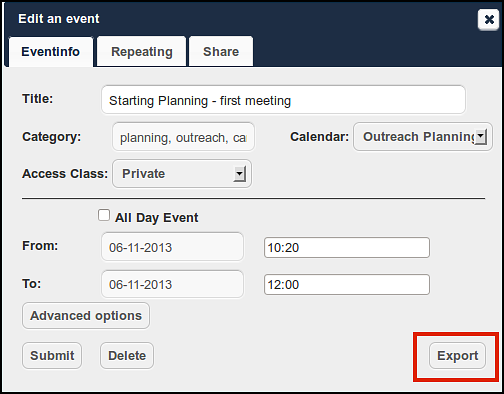Expand Advanced options
Viewport: 504px width, 394px height.
(86, 316)
